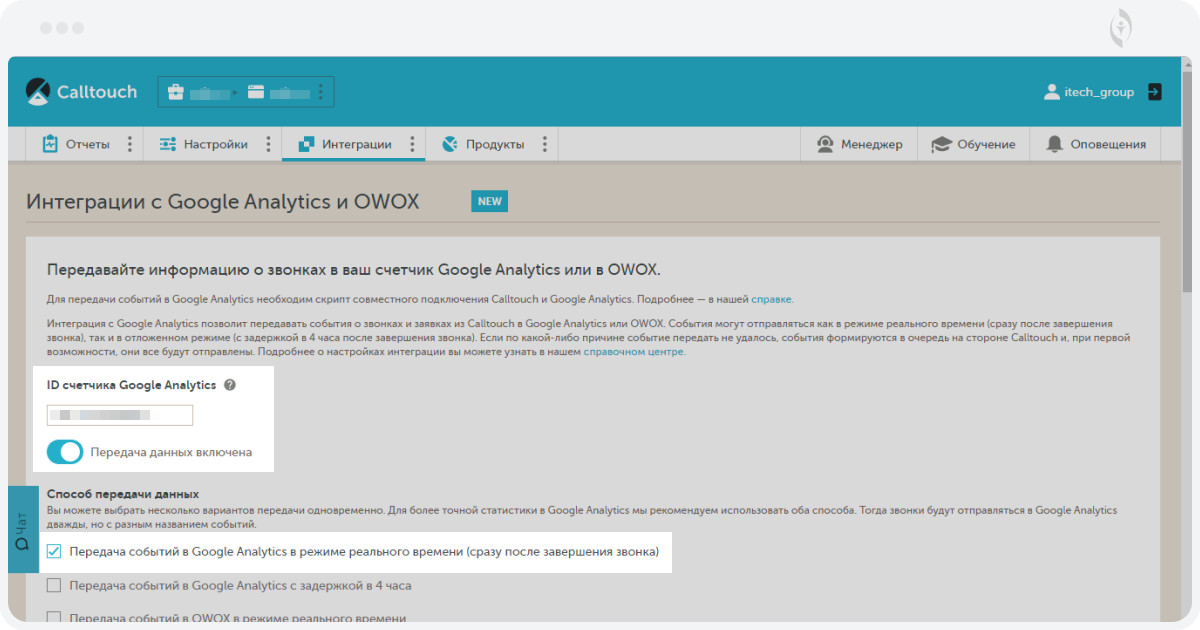Uncheck real-time Google Analytics event transfer
Image resolution: width=1200 pixels, height=630 pixels.
point(54,551)
